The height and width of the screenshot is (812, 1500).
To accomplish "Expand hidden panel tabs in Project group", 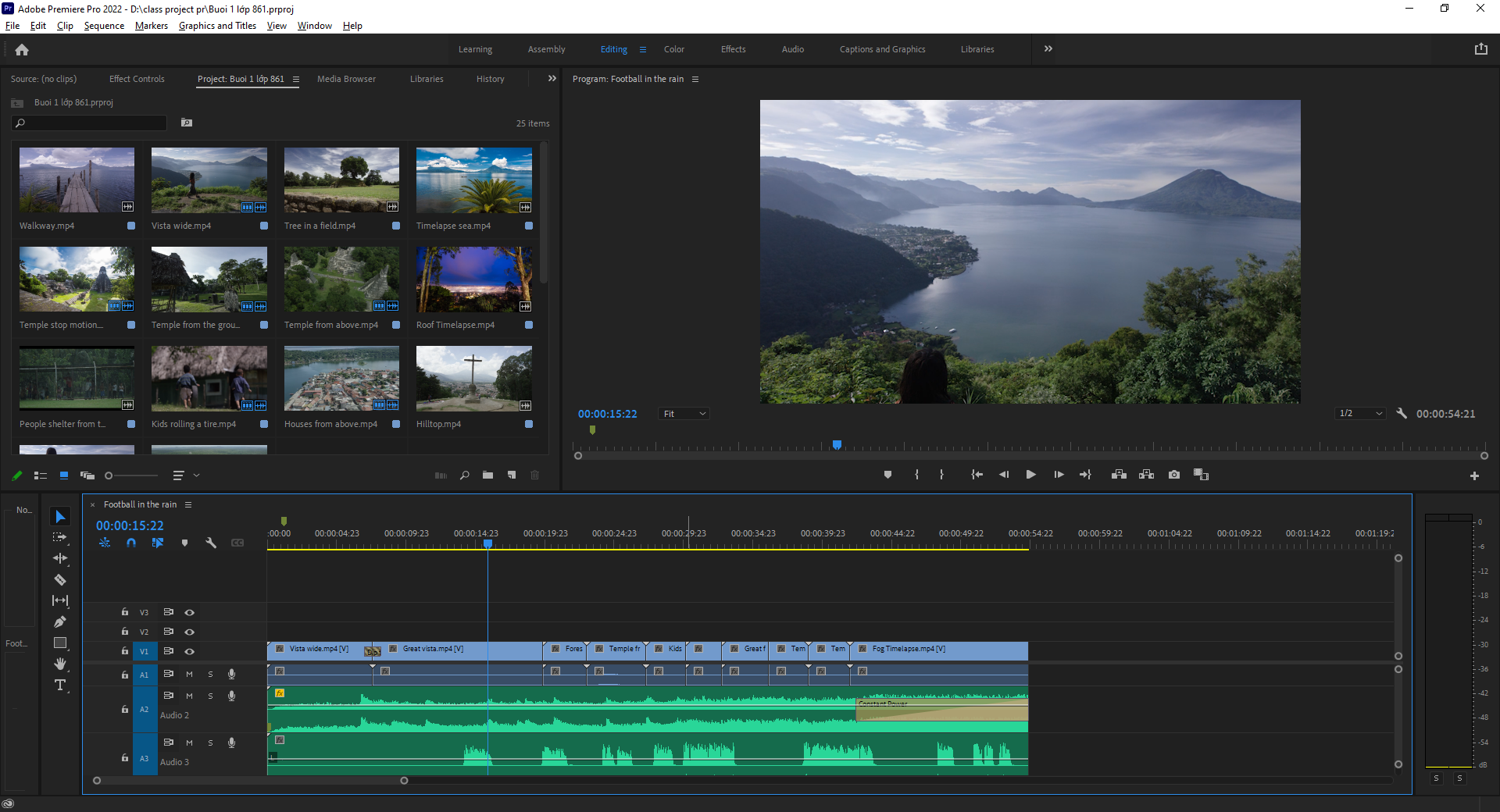I will (552, 78).
